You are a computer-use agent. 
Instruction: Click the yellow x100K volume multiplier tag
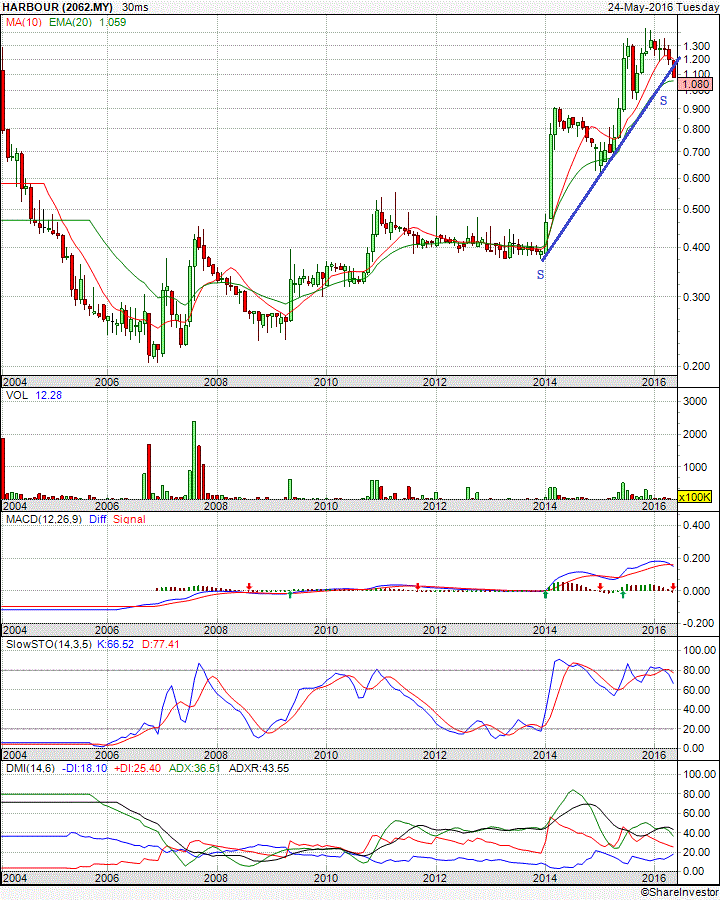click(x=695, y=497)
